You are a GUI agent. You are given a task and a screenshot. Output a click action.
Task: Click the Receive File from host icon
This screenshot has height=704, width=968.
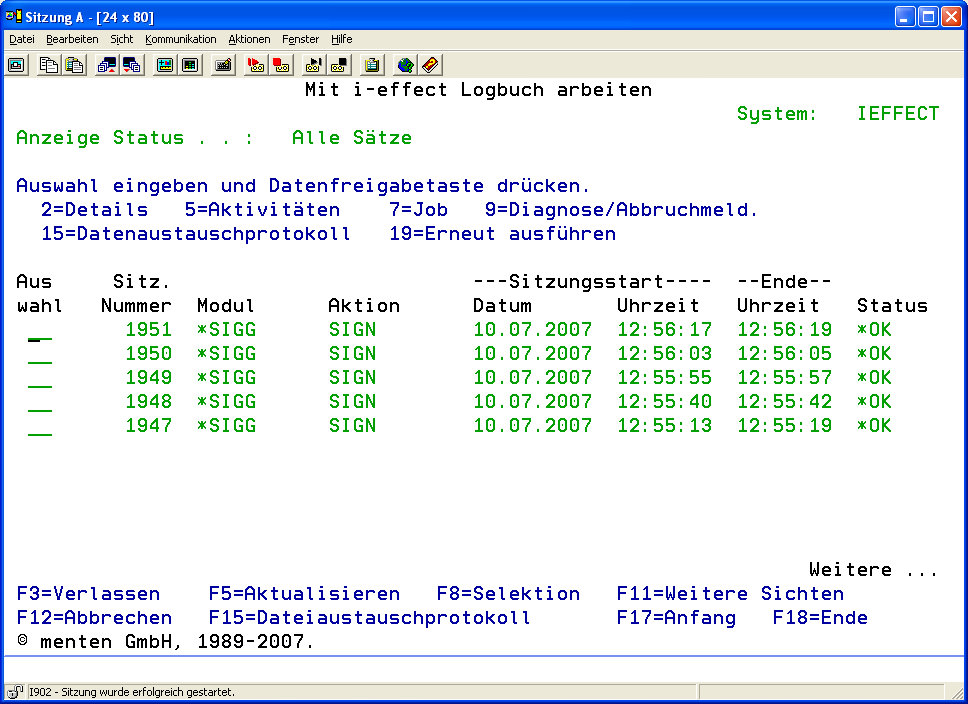[x=132, y=65]
